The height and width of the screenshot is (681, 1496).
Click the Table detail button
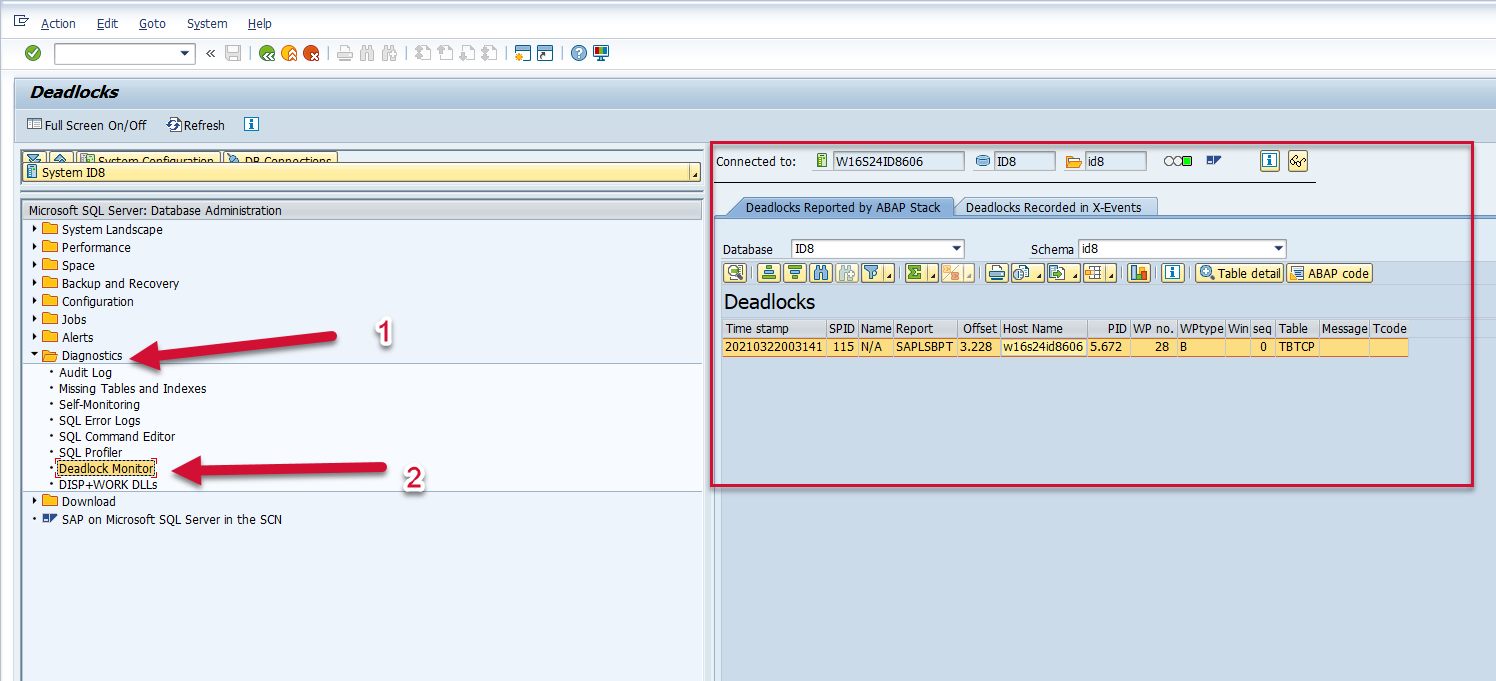click(1239, 273)
